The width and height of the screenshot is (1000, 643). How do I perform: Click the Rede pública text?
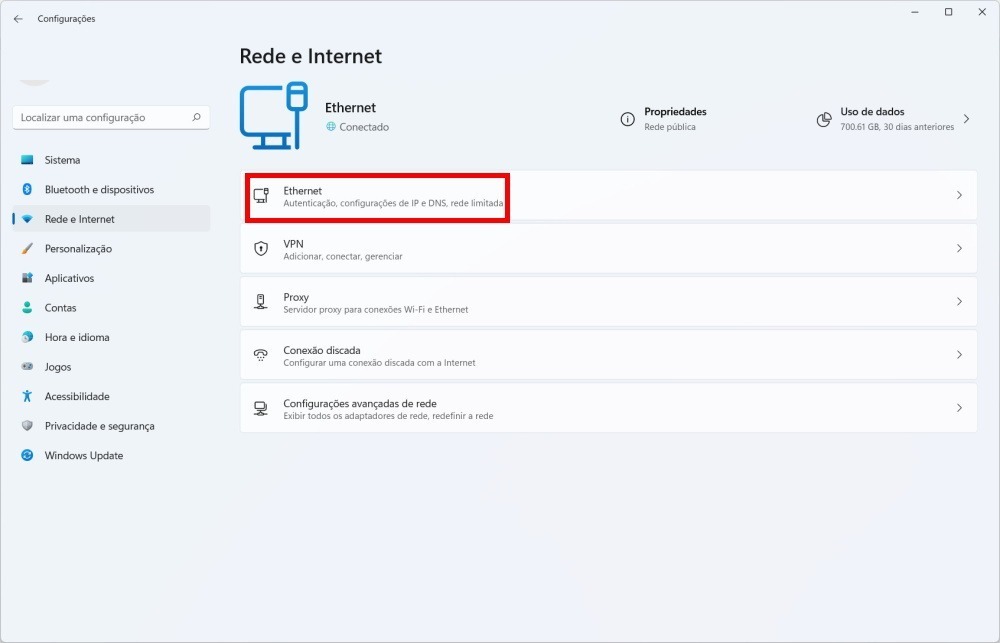pos(670,127)
